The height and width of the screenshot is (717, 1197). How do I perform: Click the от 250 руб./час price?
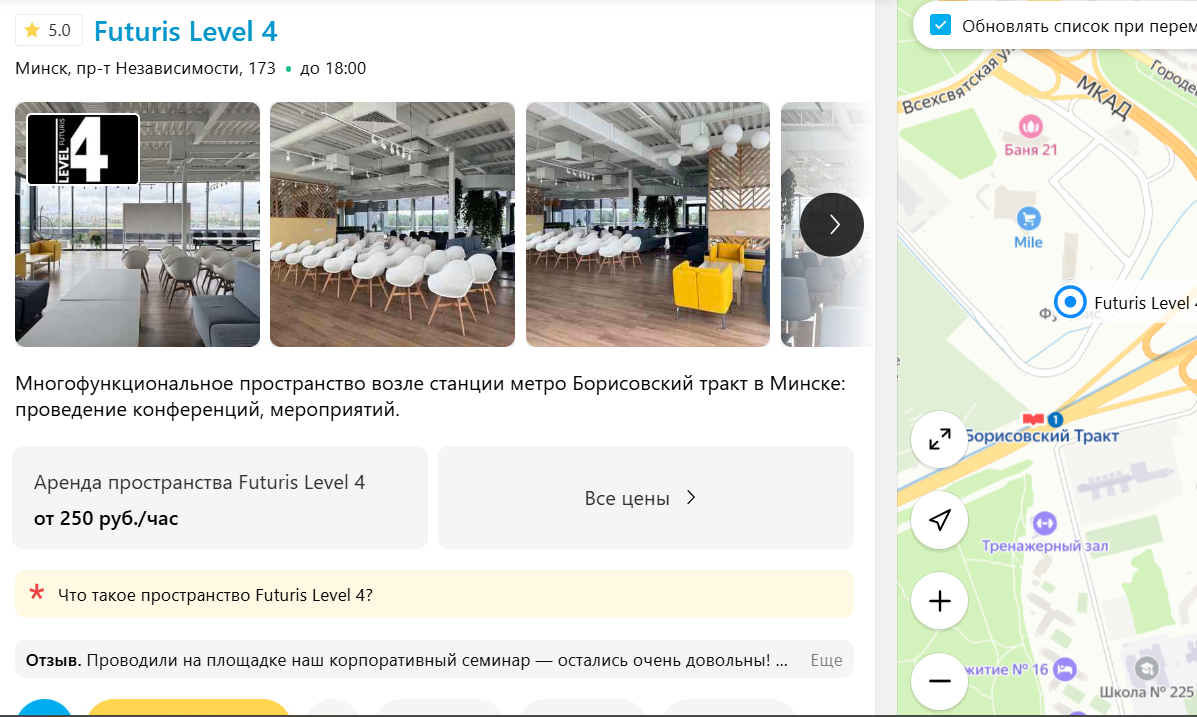coord(106,518)
